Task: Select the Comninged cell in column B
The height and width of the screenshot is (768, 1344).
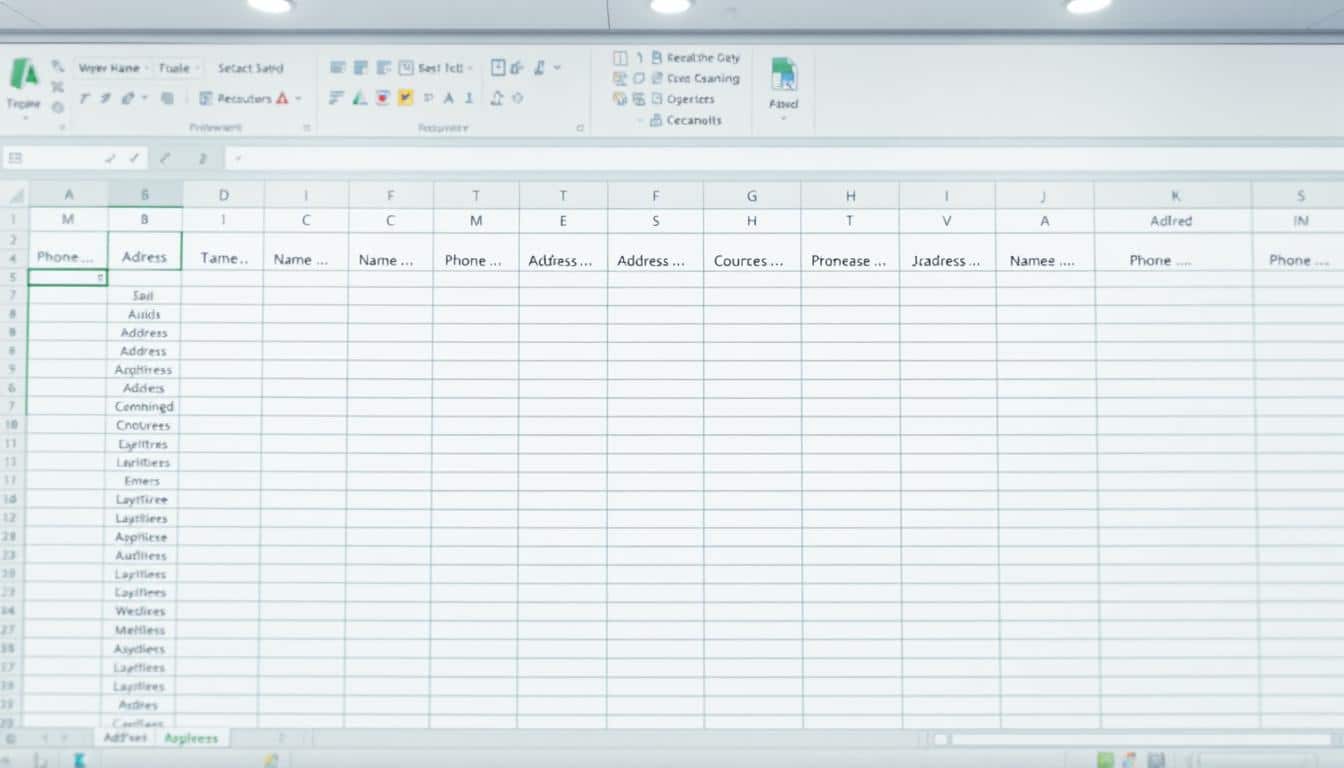Action: pyautogui.click(x=144, y=406)
